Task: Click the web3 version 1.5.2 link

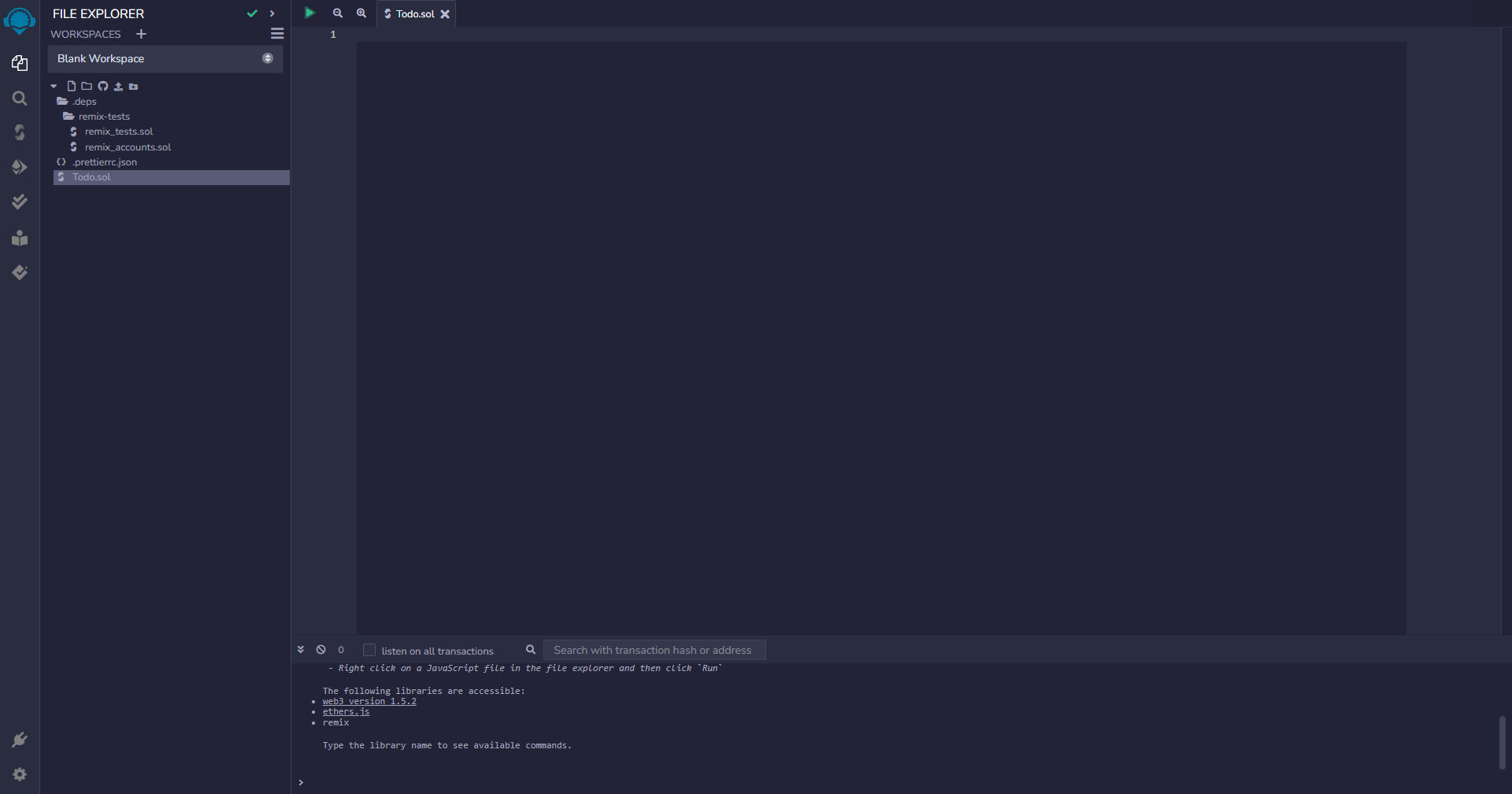Action: click(369, 702)
